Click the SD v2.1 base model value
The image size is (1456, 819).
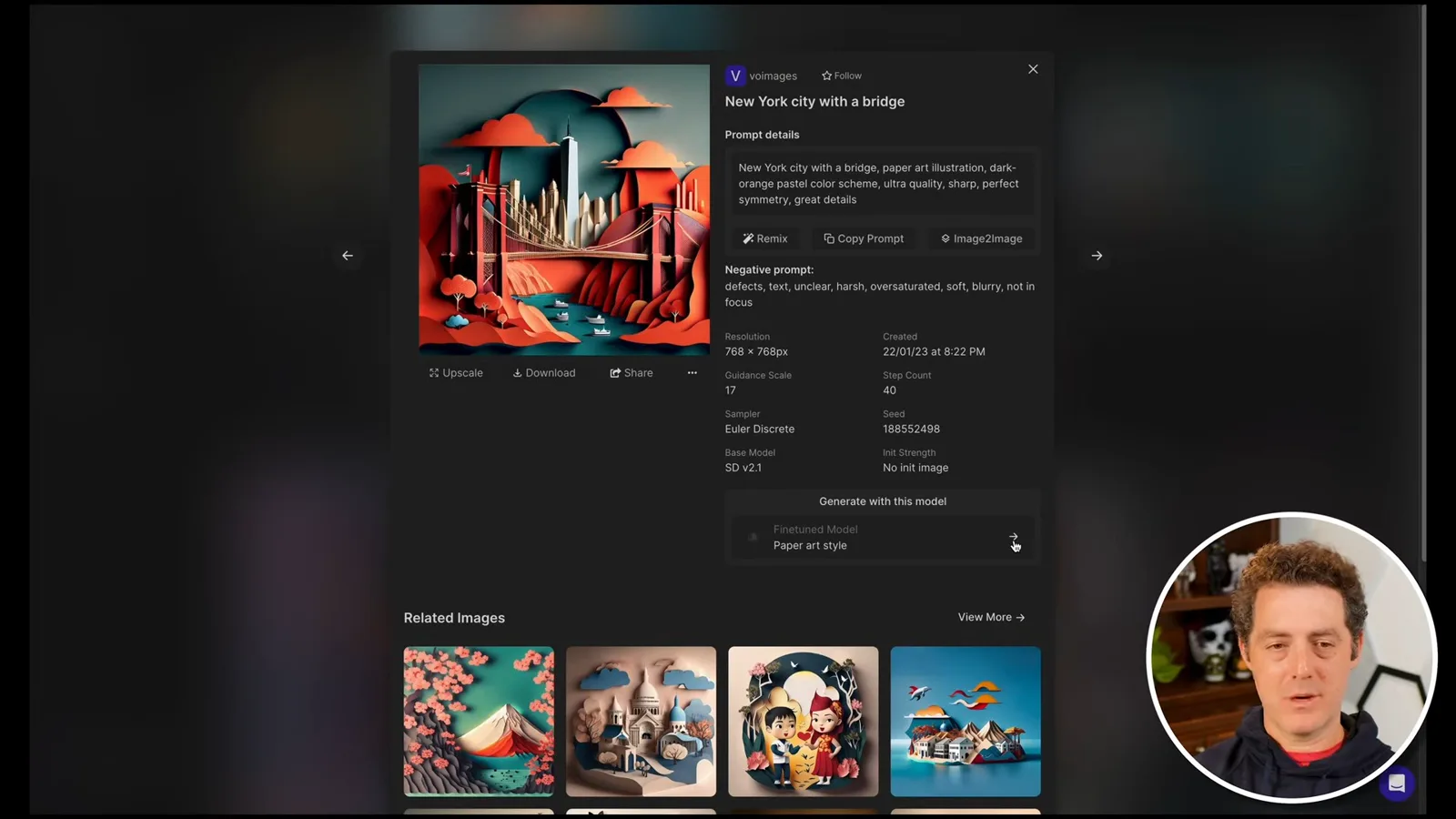743,468
